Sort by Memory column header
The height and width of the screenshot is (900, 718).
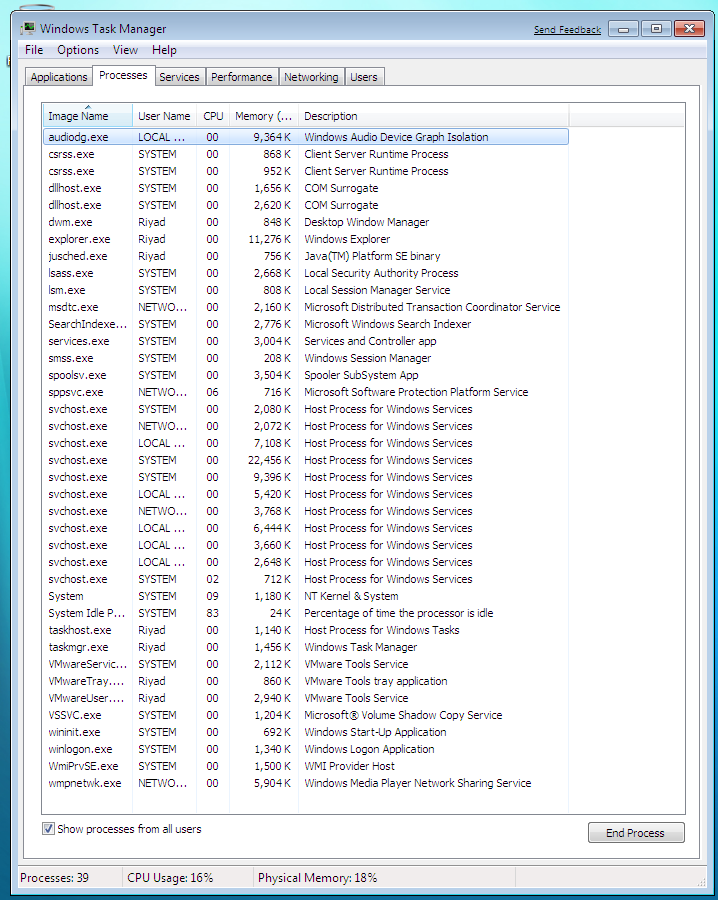(x=263, y=116)
